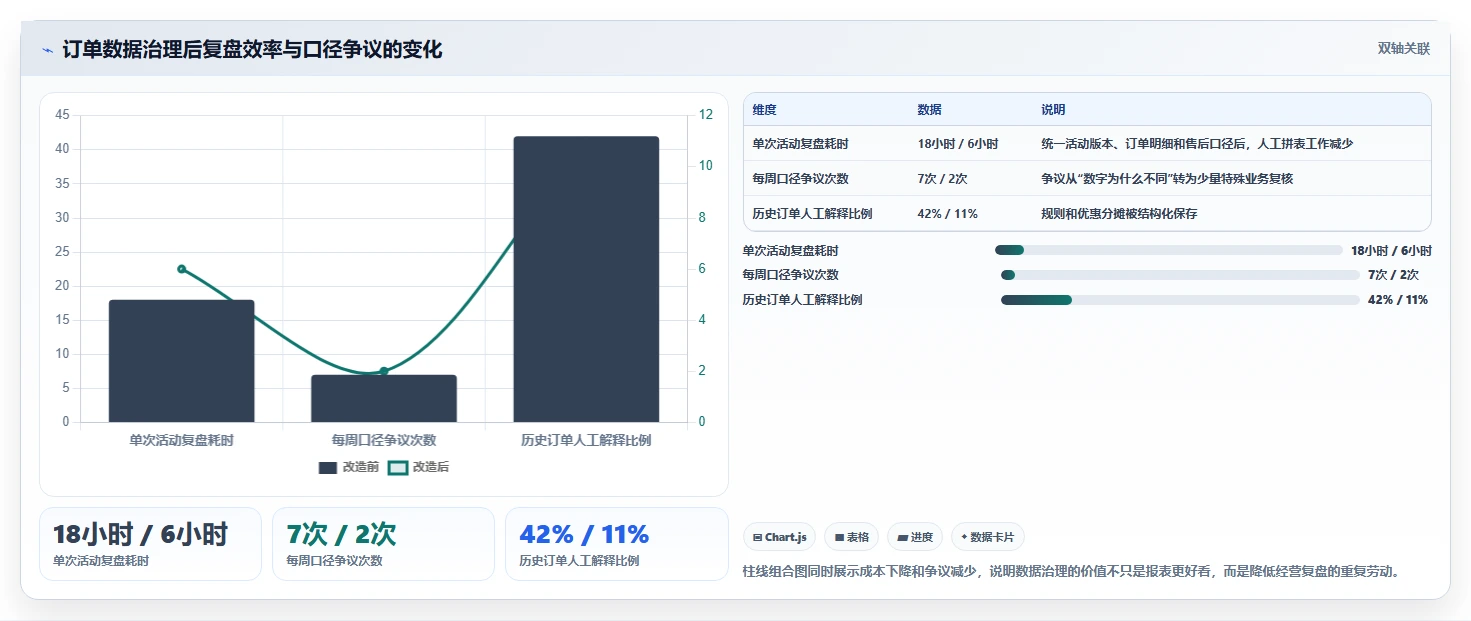Click x-axis label 单次活动复盘耗时
The image size is (1471, 621).
tap(181, 440)
